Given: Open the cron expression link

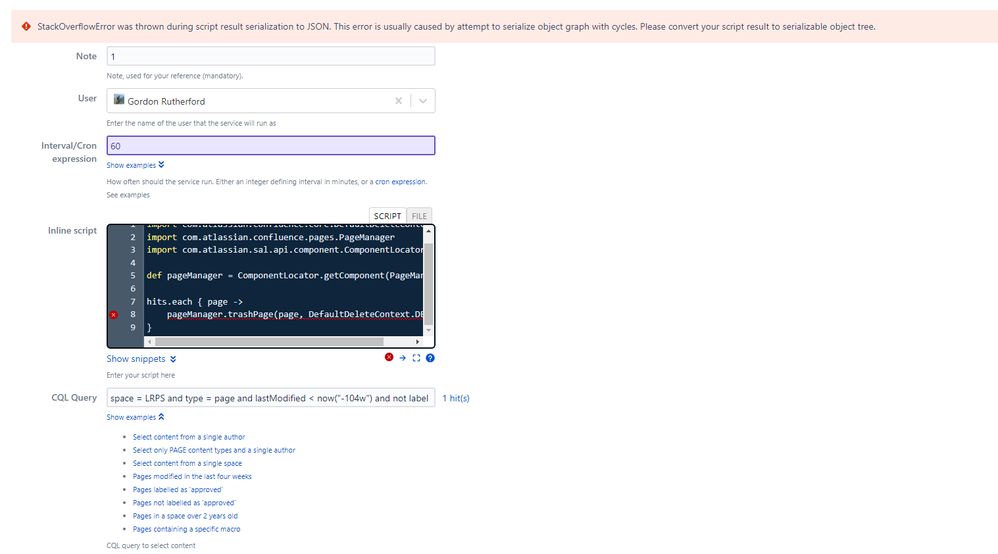Looking at the screenshot, I should pos(400,181).
